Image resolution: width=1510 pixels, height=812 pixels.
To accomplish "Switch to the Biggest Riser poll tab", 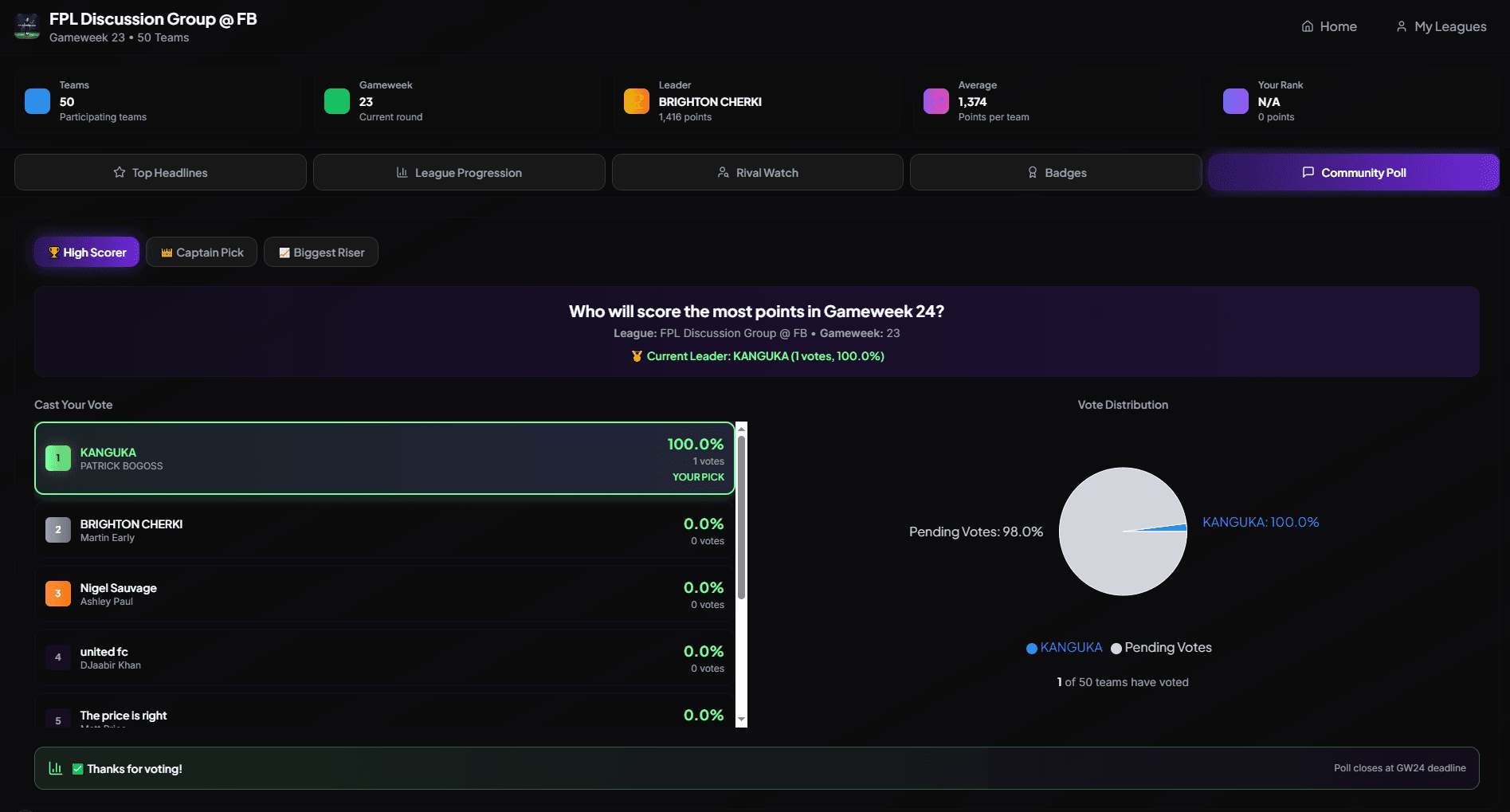I will pos(321,252).
